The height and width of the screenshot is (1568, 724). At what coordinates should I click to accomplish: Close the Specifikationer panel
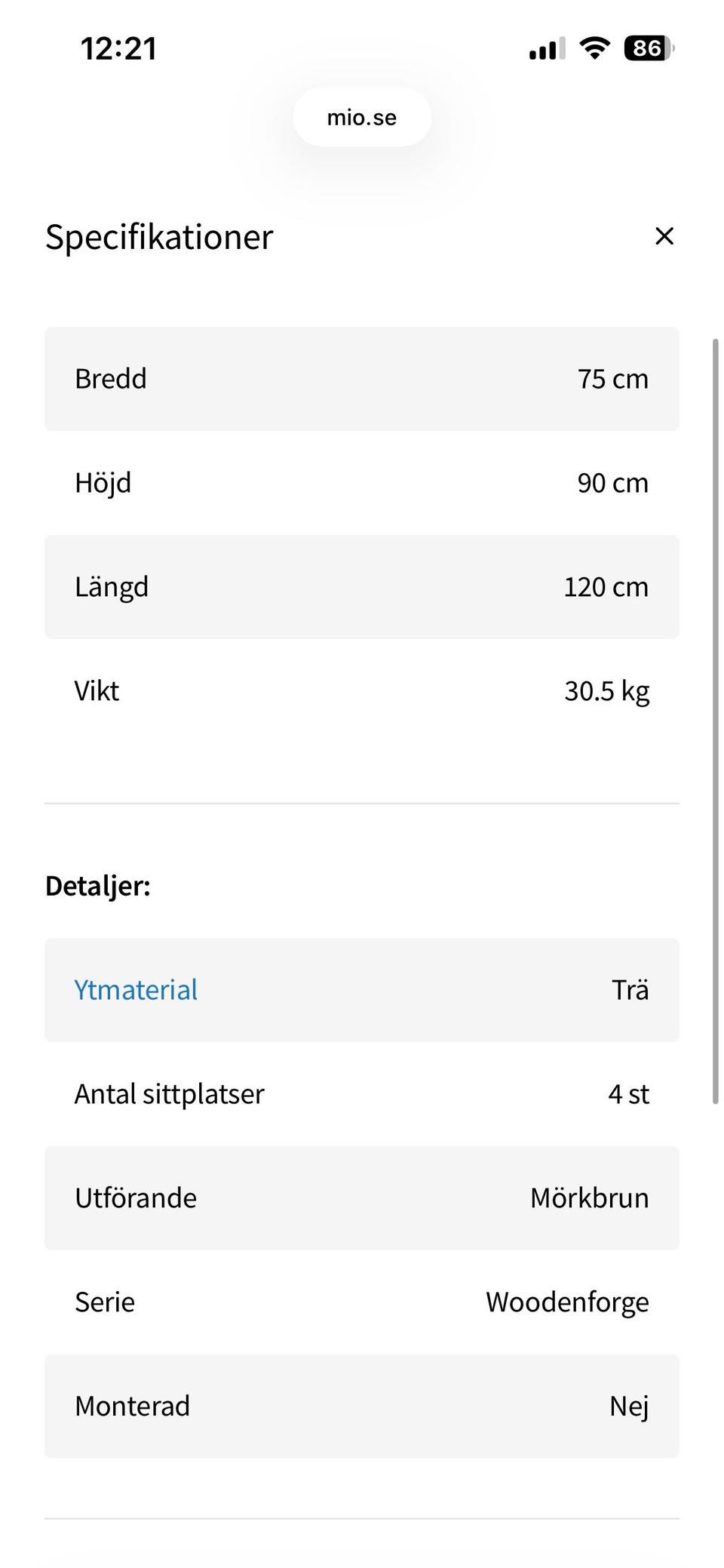point(664,236)
